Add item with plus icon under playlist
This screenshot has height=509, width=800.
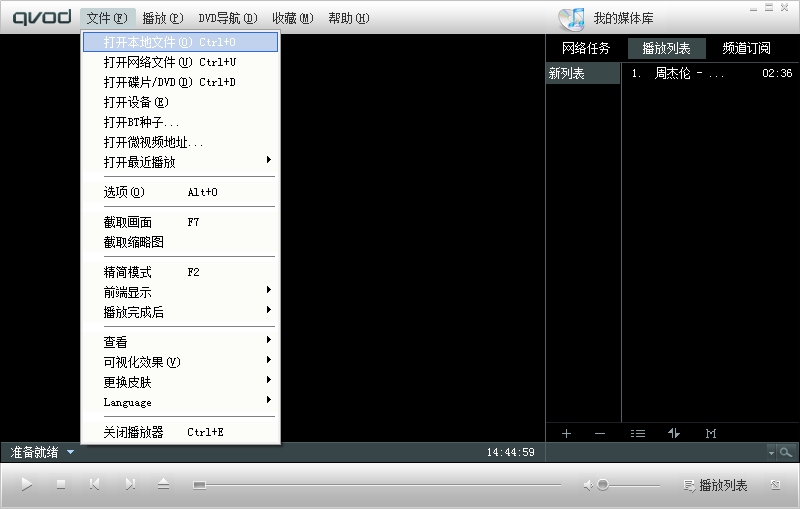(566, 434)
